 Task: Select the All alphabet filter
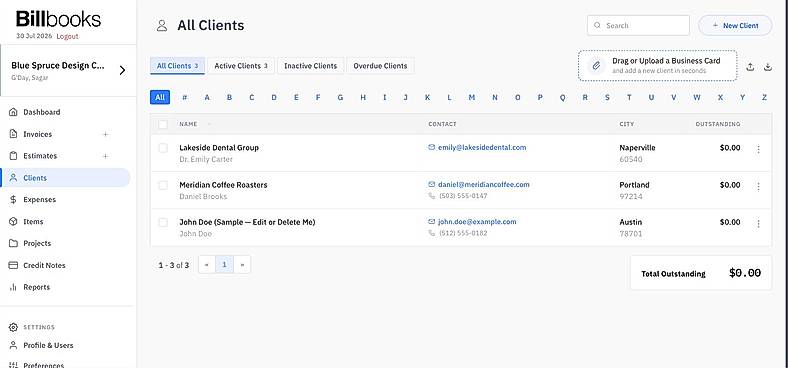pyautogui.click(x=160, y=98)
